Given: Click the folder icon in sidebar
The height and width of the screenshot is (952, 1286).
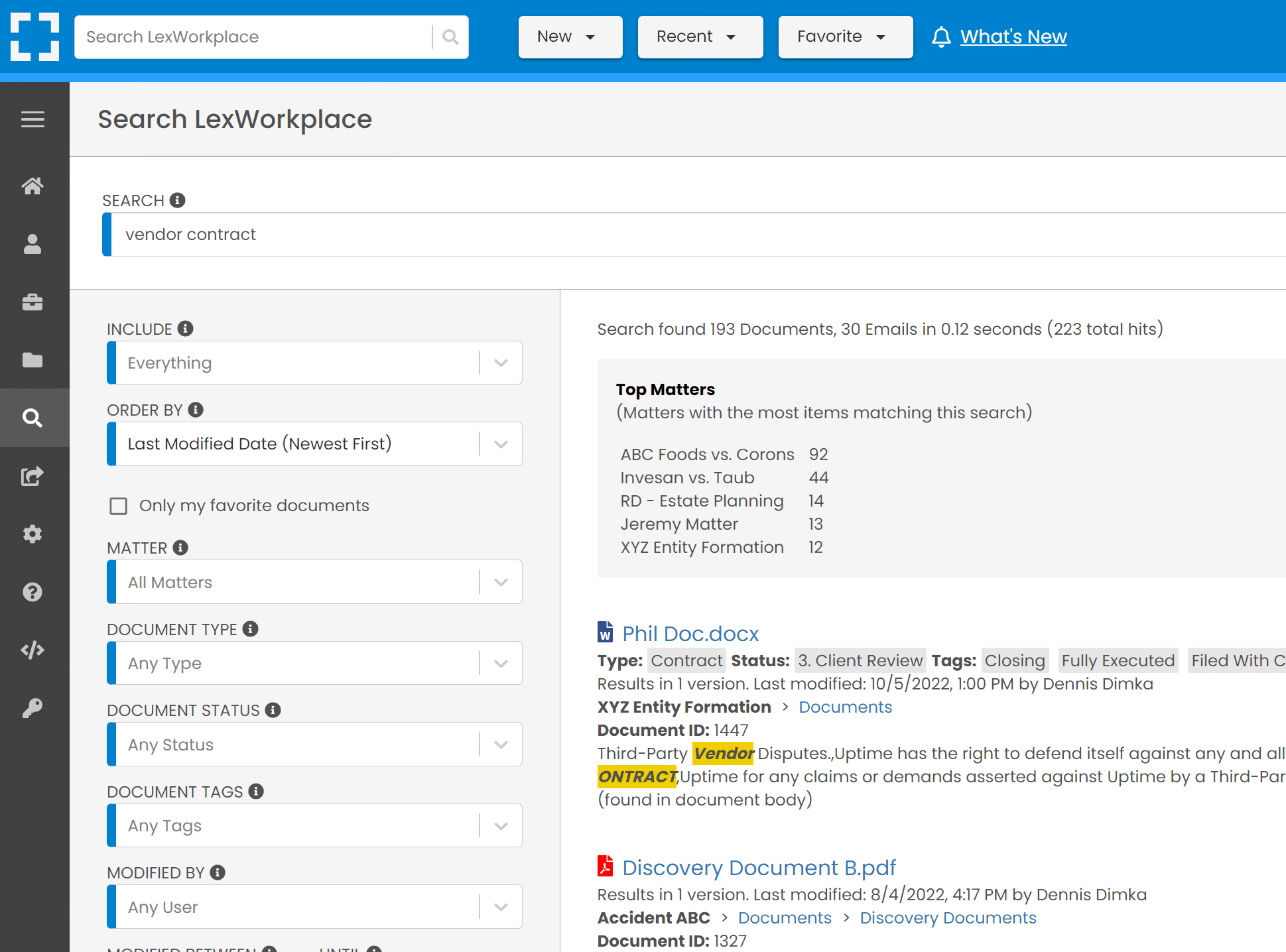Looking at the screenshot, I should pos(32,360).
